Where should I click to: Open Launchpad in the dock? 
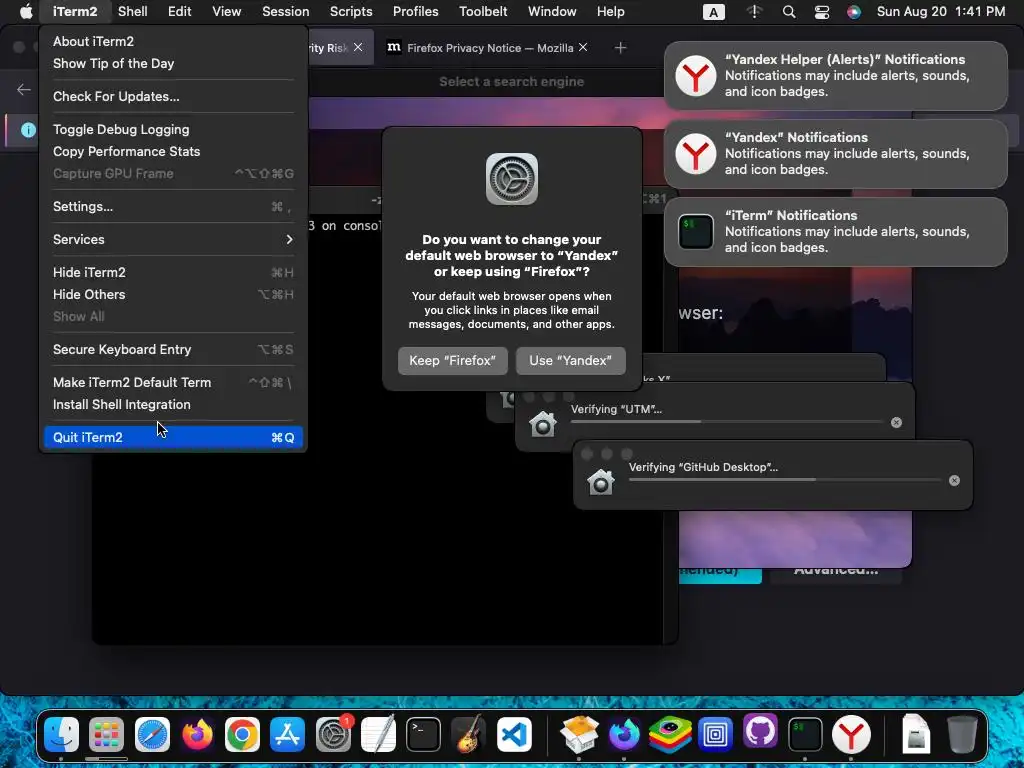tap(106, 734)
